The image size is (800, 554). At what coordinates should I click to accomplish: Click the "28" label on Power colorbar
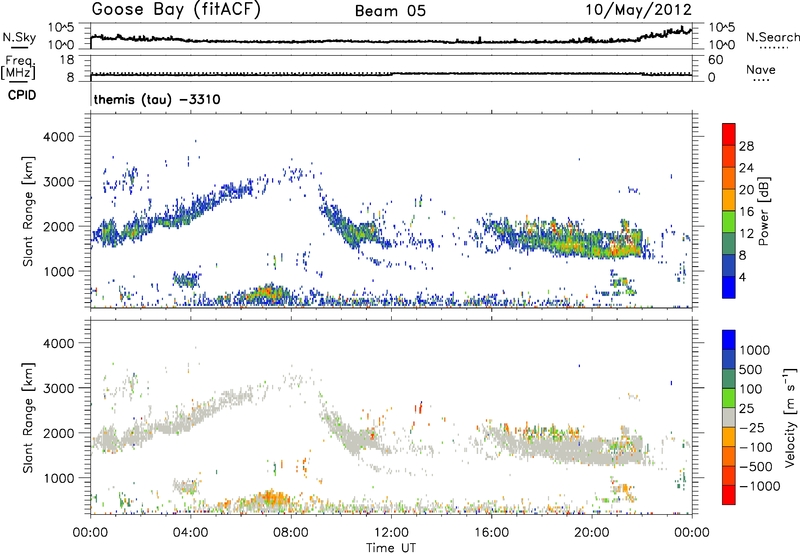746,146
